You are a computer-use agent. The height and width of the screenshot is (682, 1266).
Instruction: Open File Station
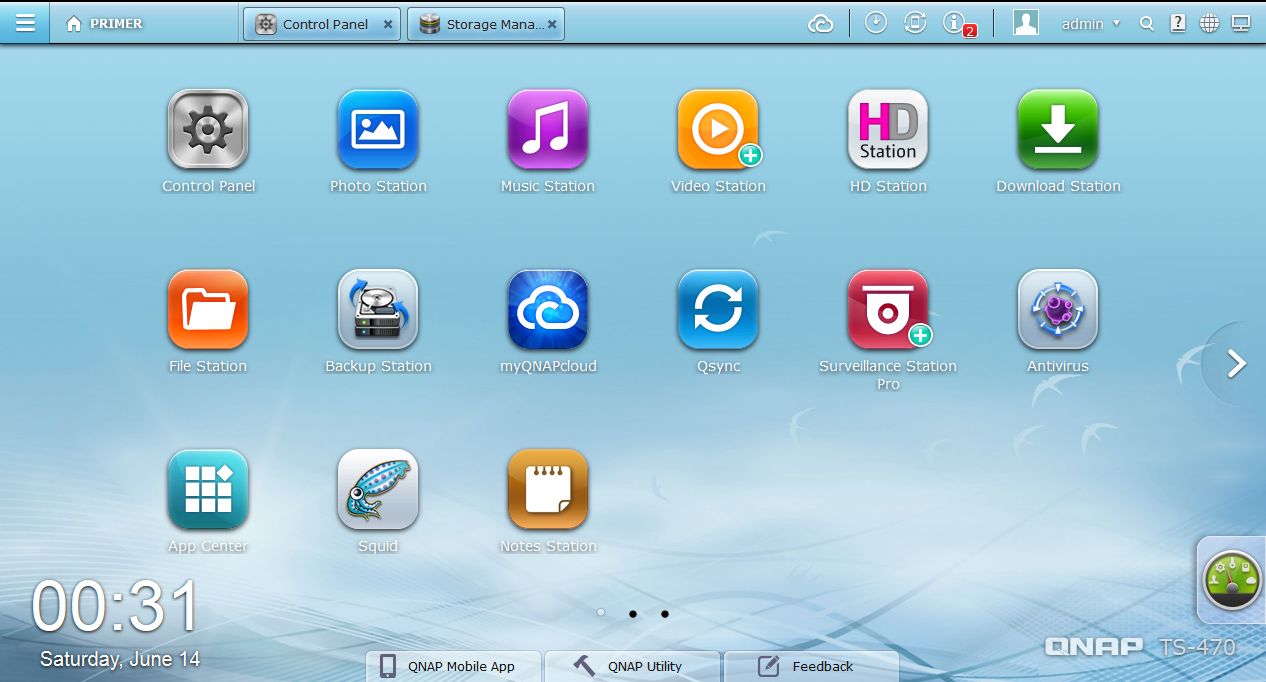tap(208, 310)
